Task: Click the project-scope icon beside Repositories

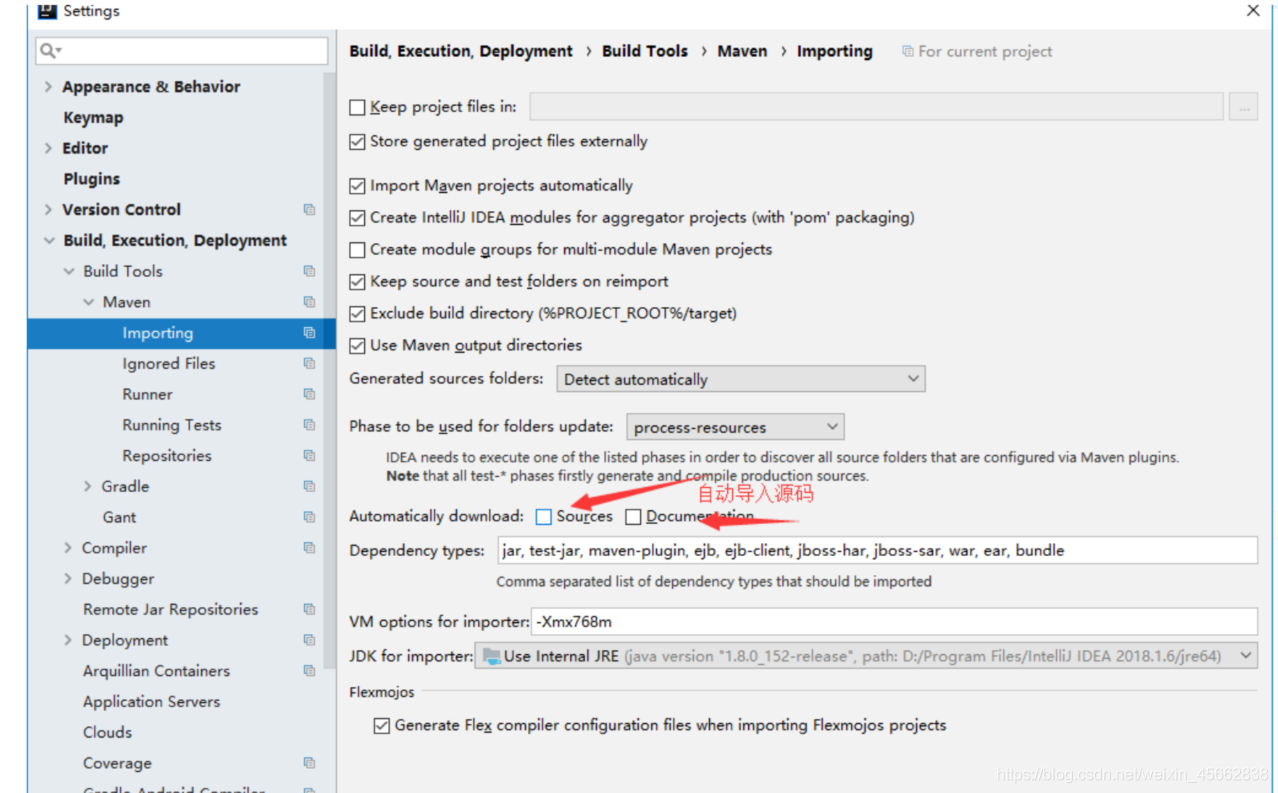Action: tap(309, 456)
